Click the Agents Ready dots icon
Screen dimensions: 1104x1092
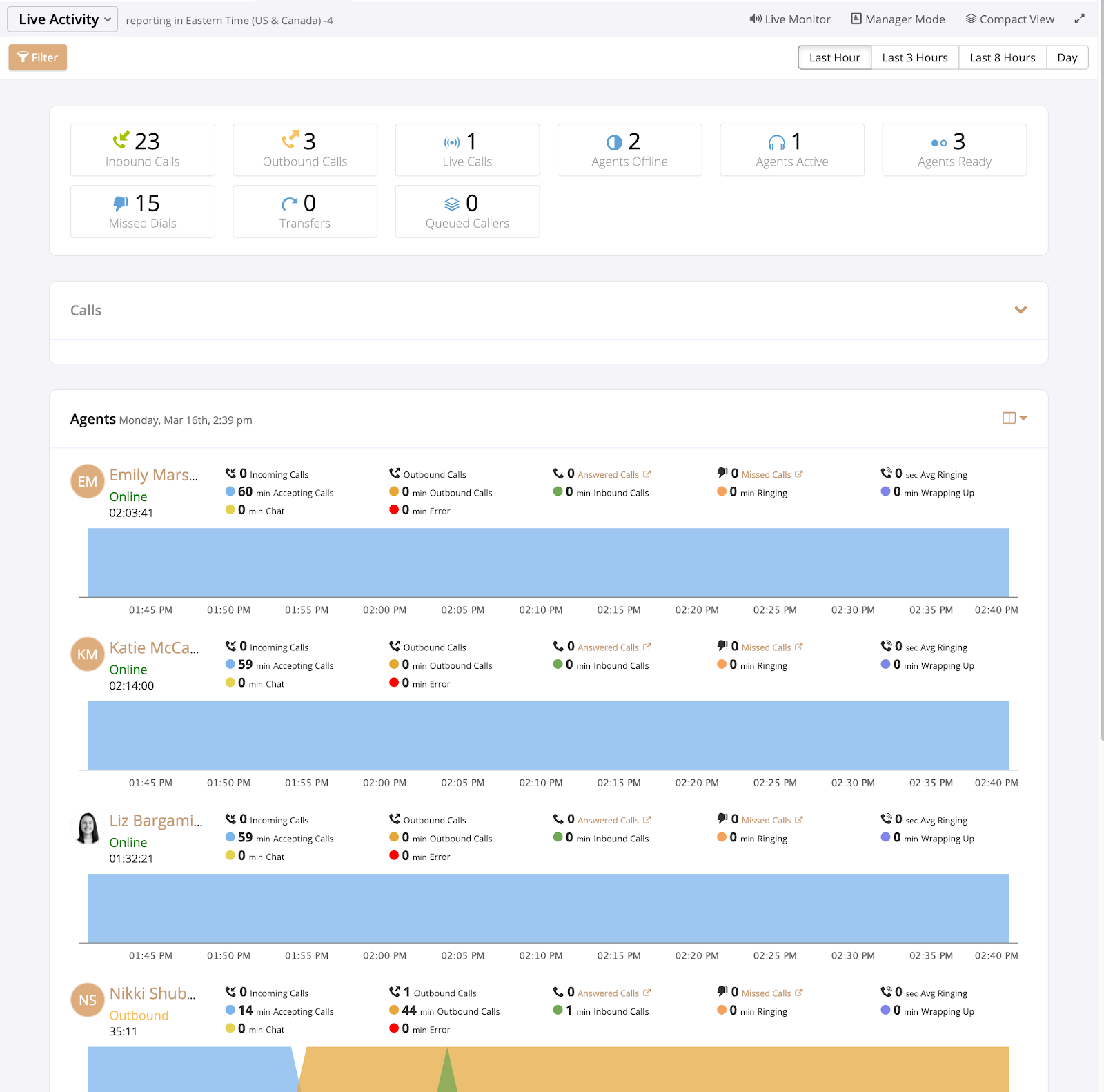point(939,143)
